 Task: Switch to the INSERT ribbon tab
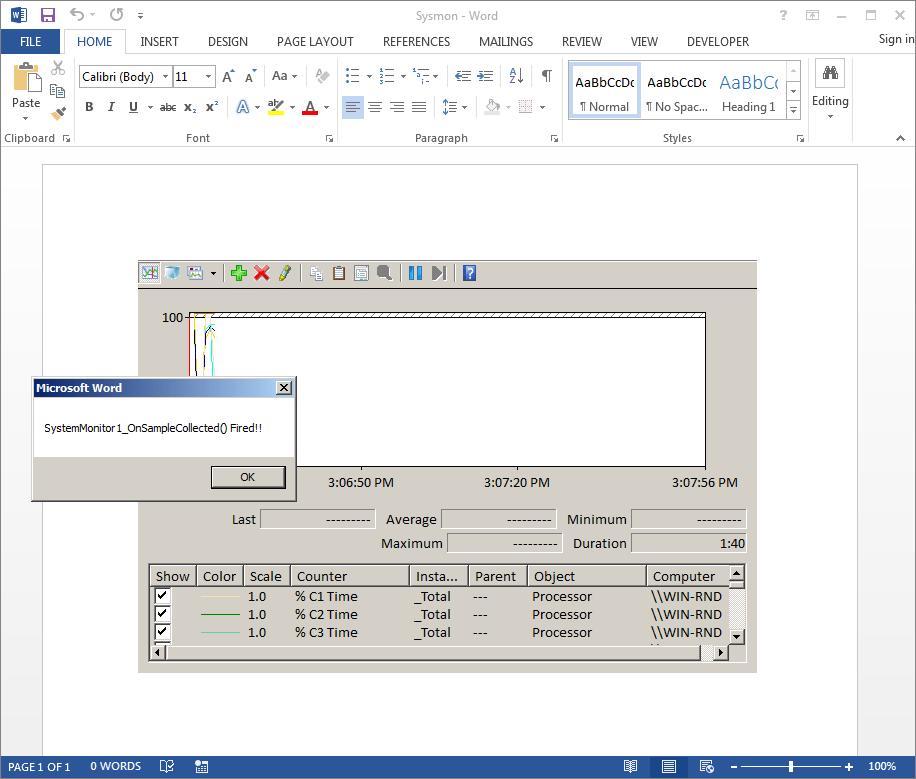(x=159, y=41)
